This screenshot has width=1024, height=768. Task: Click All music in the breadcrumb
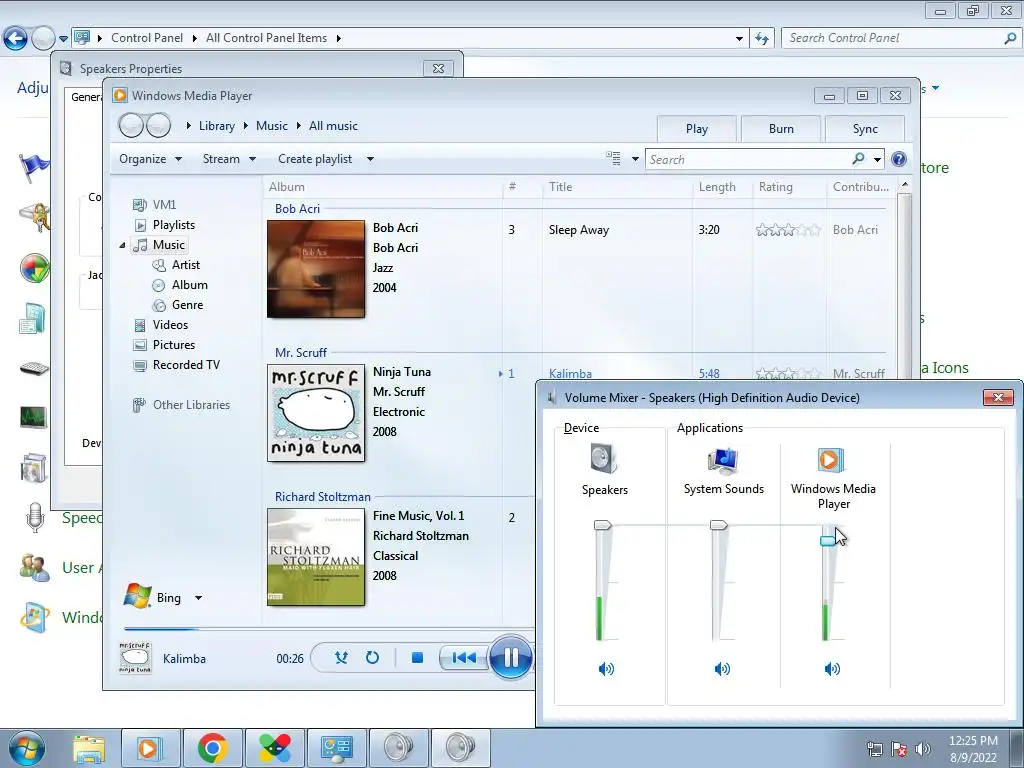point(333,126)
